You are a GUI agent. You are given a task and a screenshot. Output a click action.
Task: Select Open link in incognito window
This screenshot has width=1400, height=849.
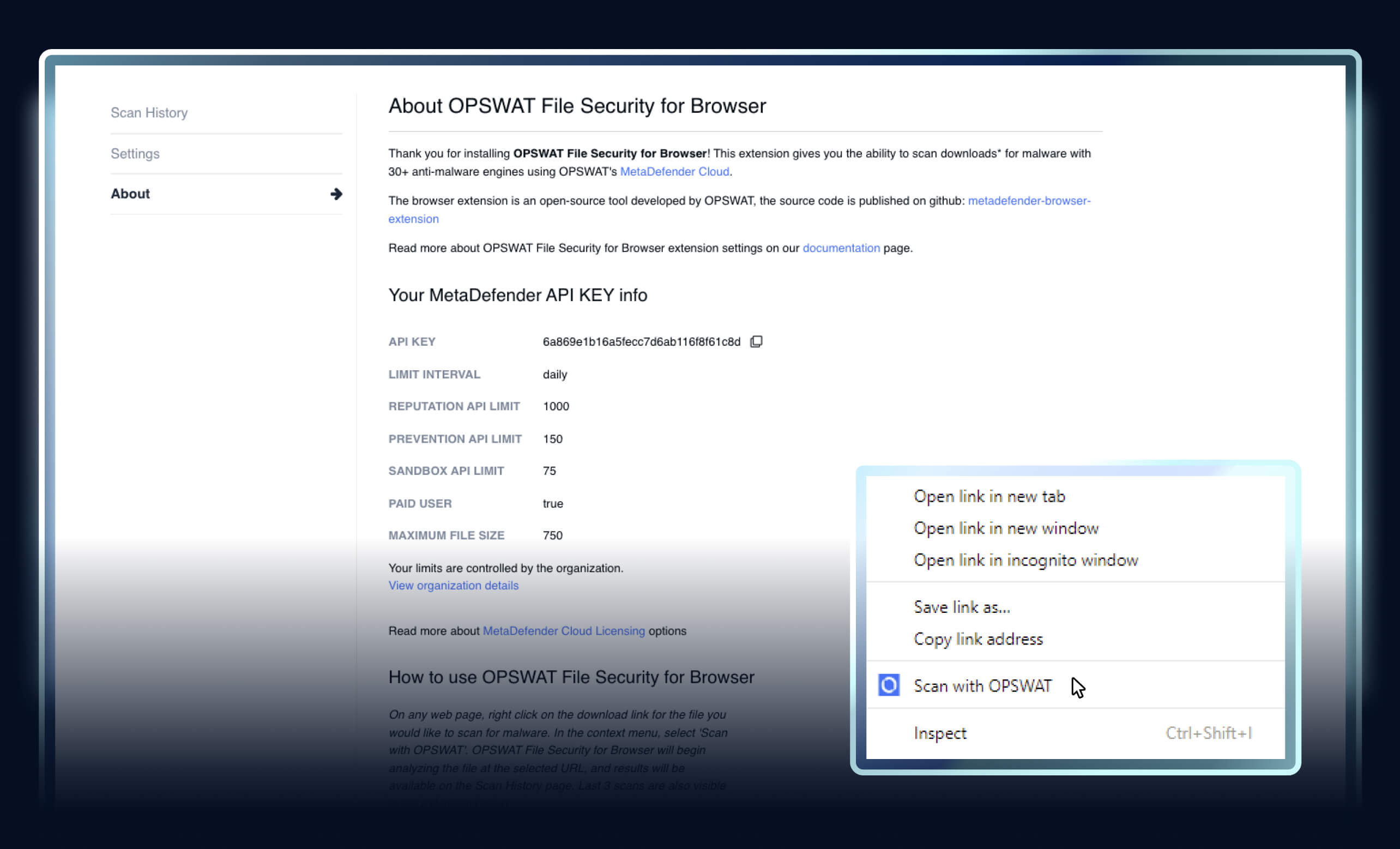tap(1025, 560)
